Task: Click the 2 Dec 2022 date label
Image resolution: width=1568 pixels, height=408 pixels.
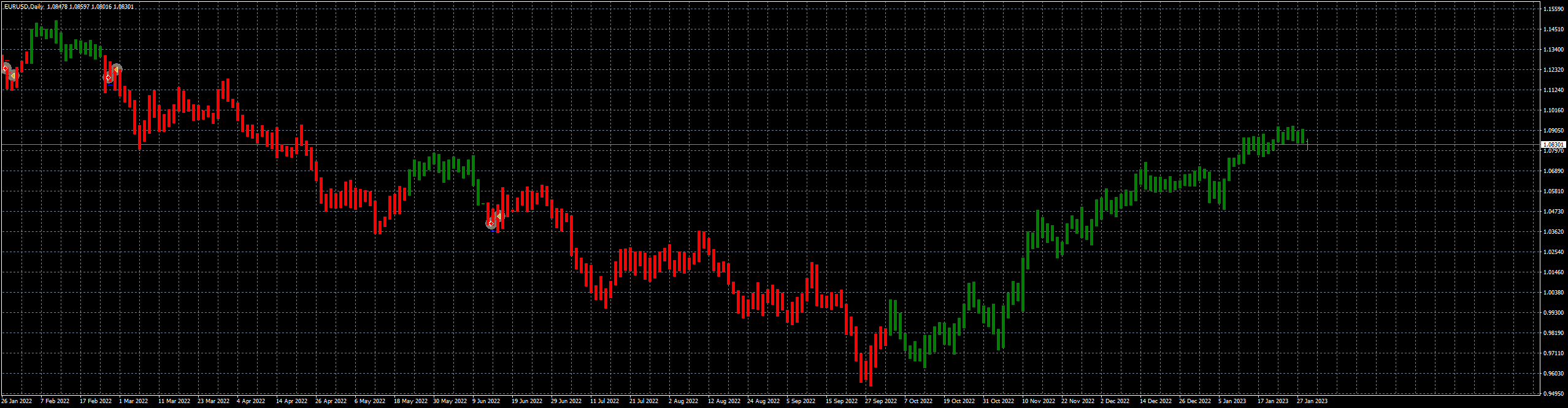Action: tap(1115, 401)
